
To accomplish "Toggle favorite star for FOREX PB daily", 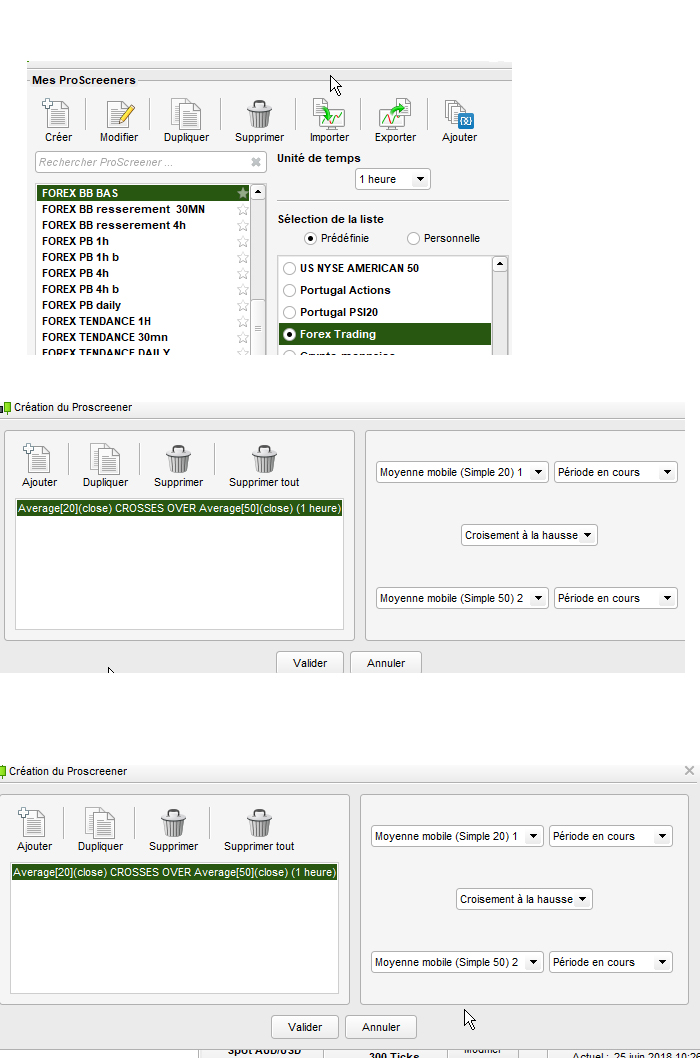I will coord(242,305).
